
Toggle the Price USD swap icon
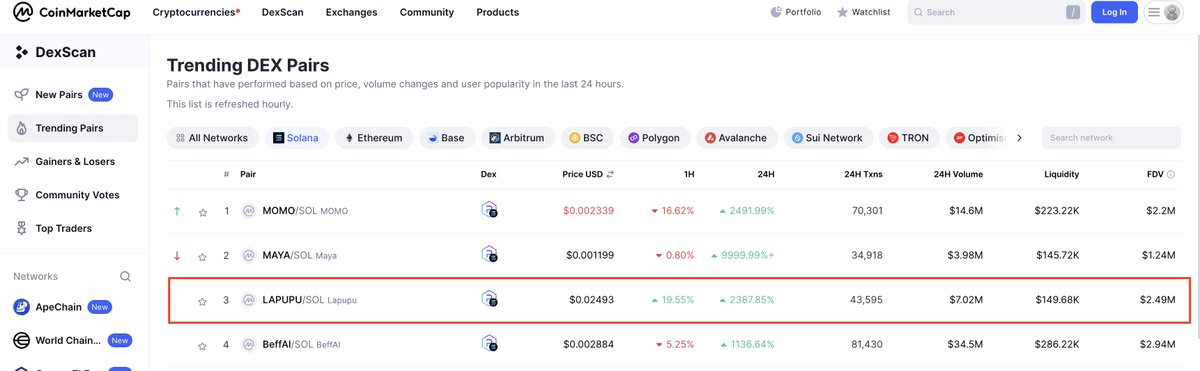click(x=610, y=174)
